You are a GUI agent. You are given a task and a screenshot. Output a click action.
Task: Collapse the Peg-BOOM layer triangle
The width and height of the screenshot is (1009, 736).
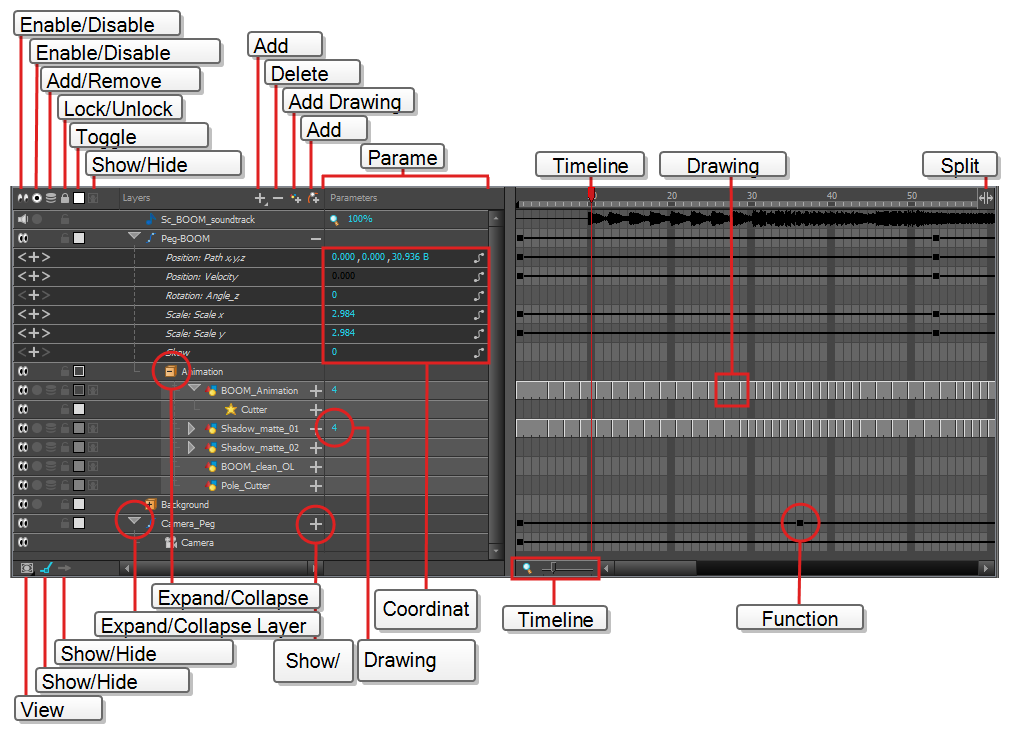click(134, 237)
